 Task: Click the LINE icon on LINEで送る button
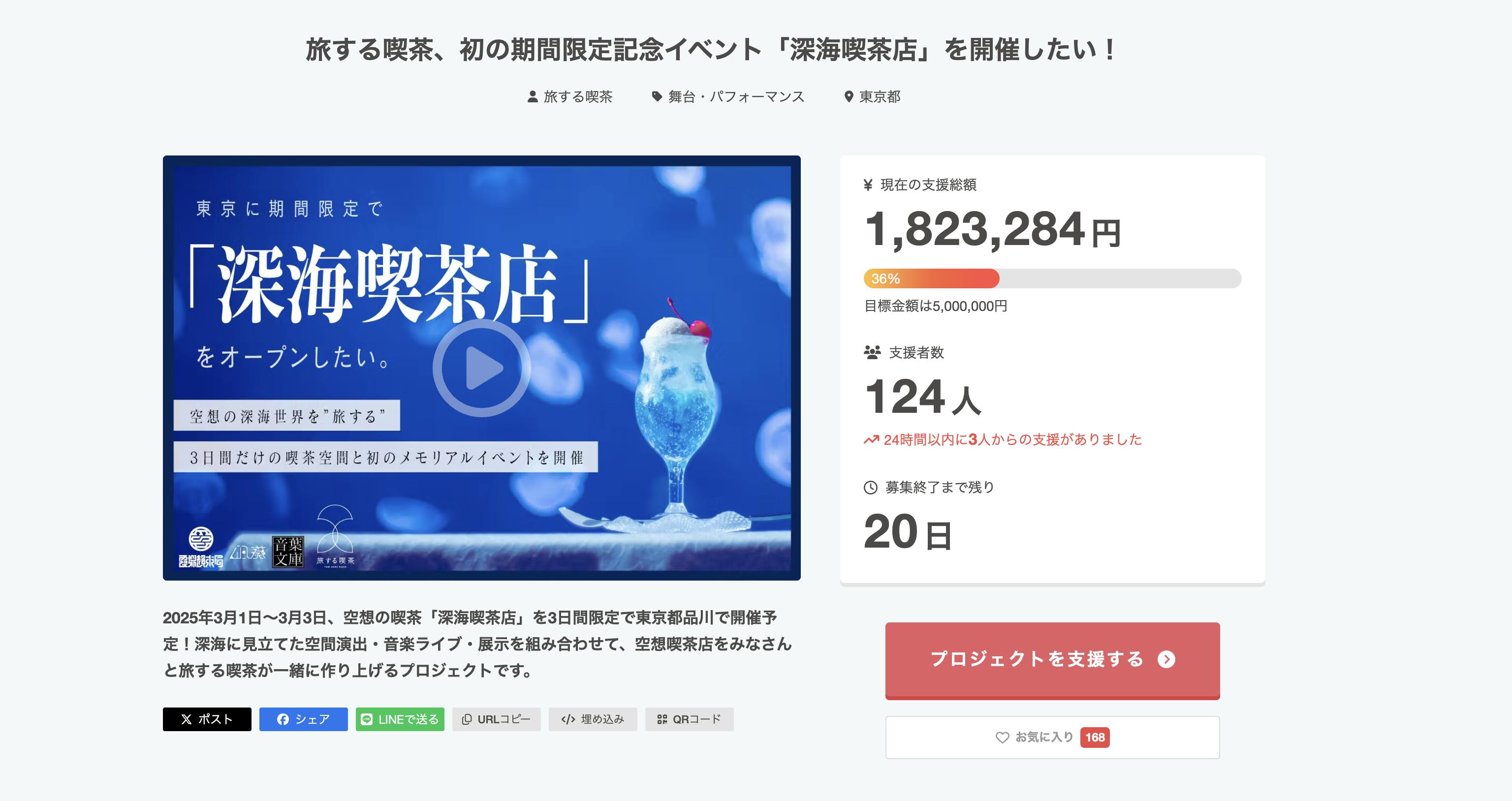click(x=366, y=719)
